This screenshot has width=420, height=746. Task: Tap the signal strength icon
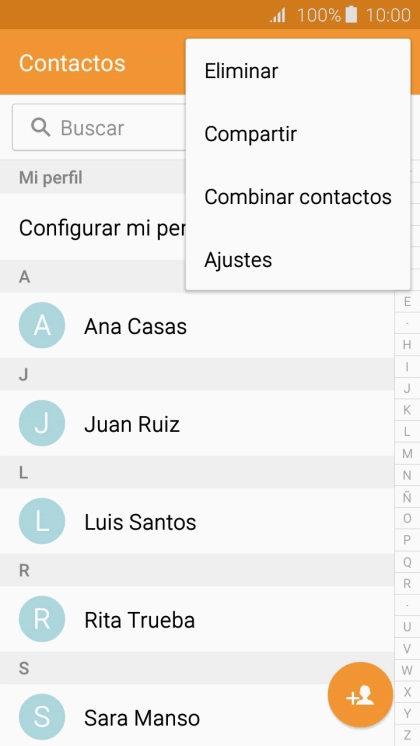278,15
